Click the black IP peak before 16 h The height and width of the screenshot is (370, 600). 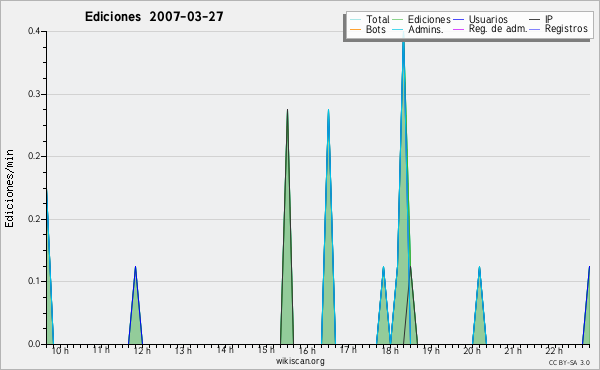[x=287, y=110]
